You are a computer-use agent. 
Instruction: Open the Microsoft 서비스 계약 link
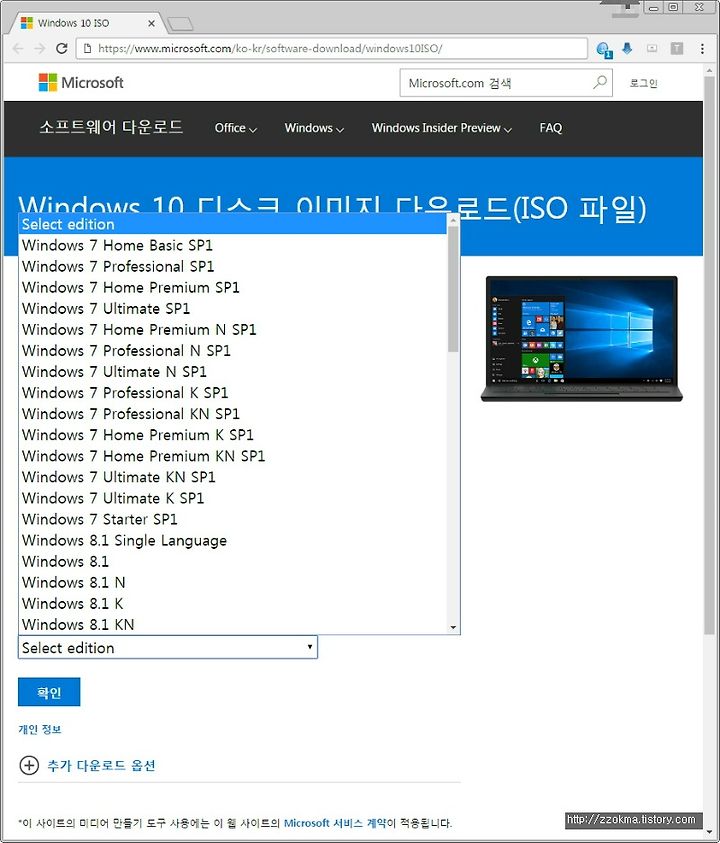pyautogui.click(x=335, y=823)
